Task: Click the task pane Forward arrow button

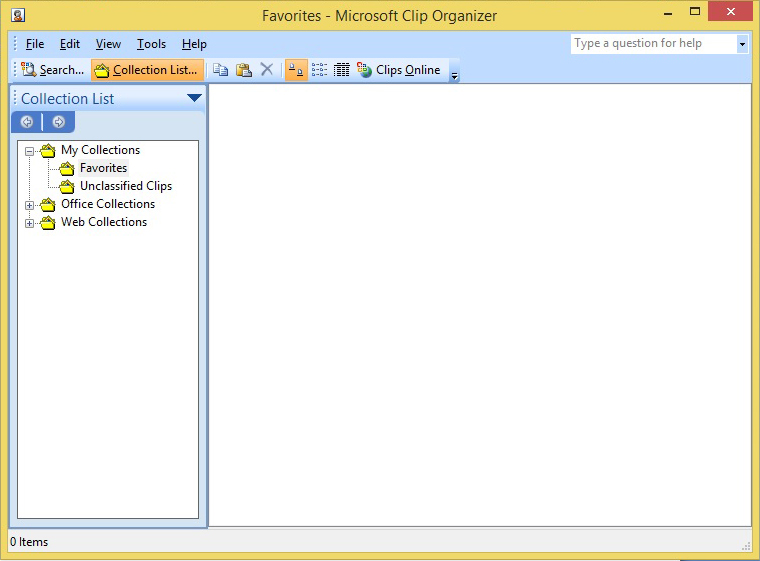Action: [59, 122]
